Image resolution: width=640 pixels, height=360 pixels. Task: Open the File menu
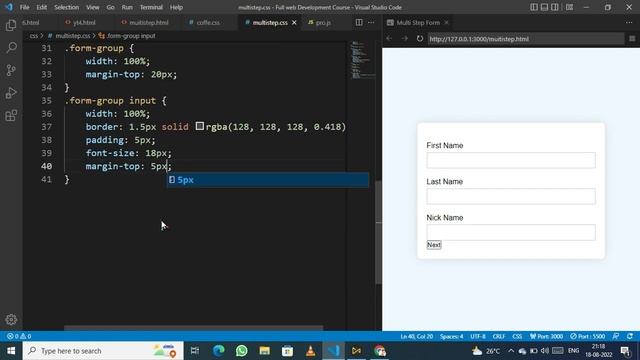24,7
